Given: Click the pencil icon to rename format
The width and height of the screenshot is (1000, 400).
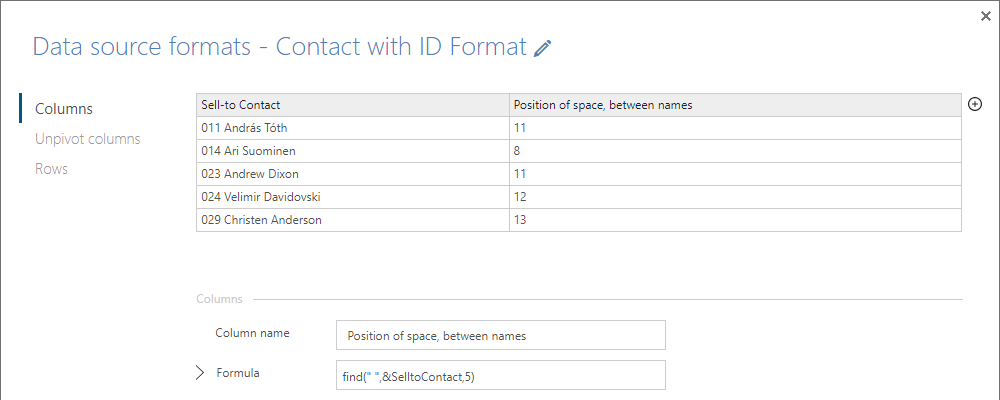Looking at the screenshot, I should click(x=543, y=48).
